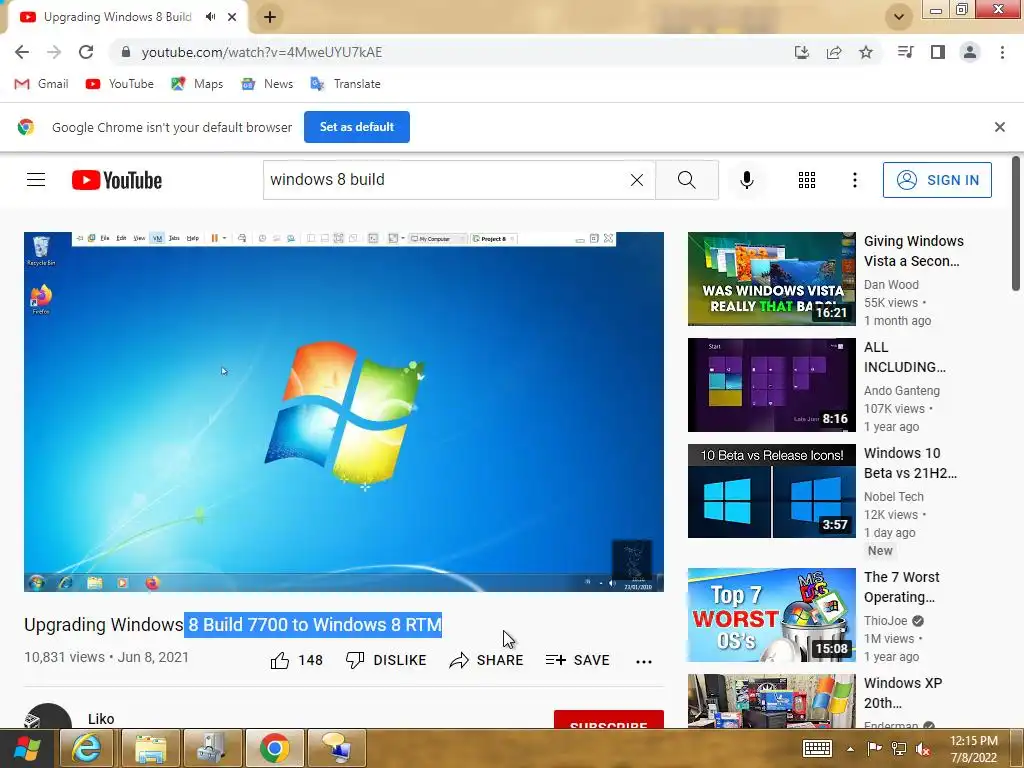This screenshot has height=768, width=1024.
Task: Open YouTube settings three-dot menu
Action: (855, 180)
